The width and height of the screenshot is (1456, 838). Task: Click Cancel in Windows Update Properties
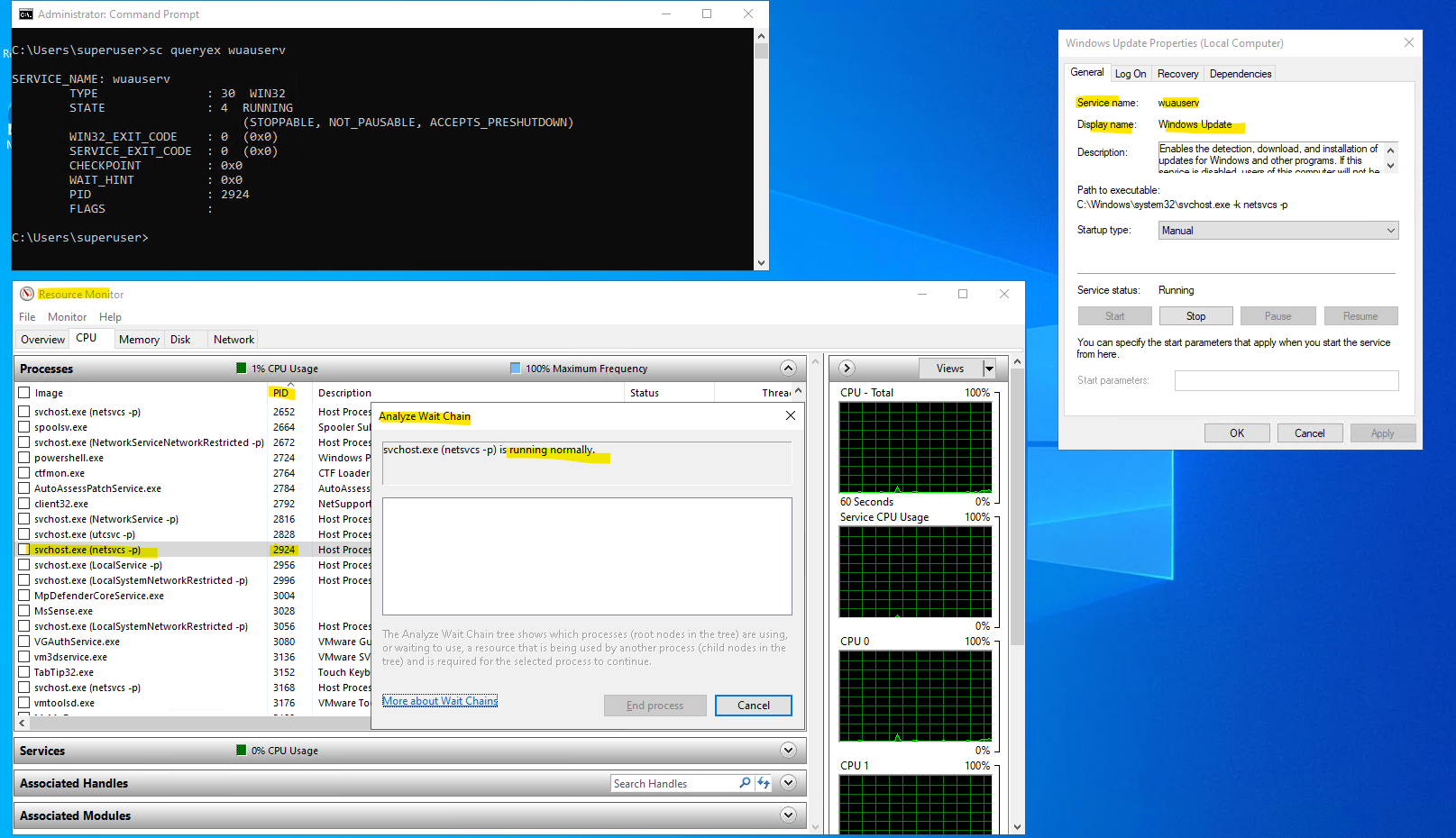(1309, 433)
